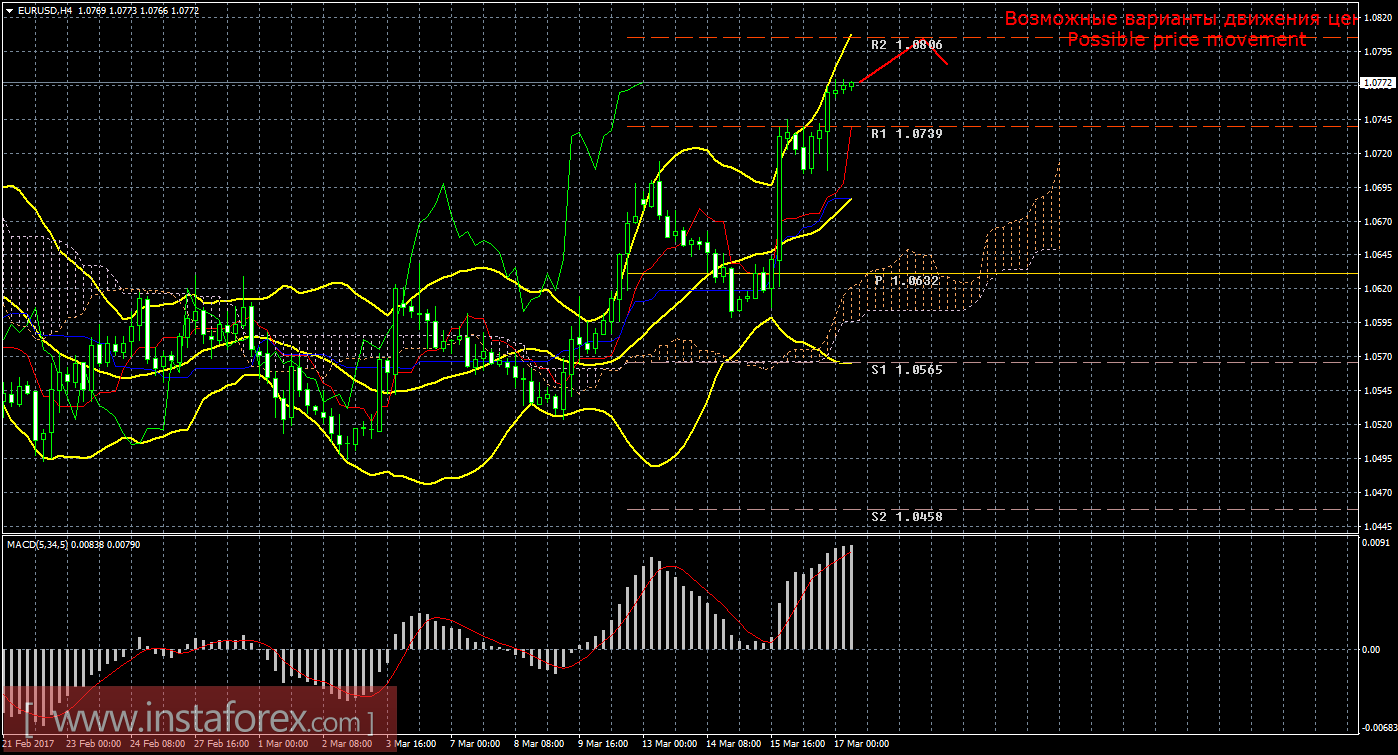Click the 13 Mar 00:00 time label
1398x755 pixels.
coord(669,744)
